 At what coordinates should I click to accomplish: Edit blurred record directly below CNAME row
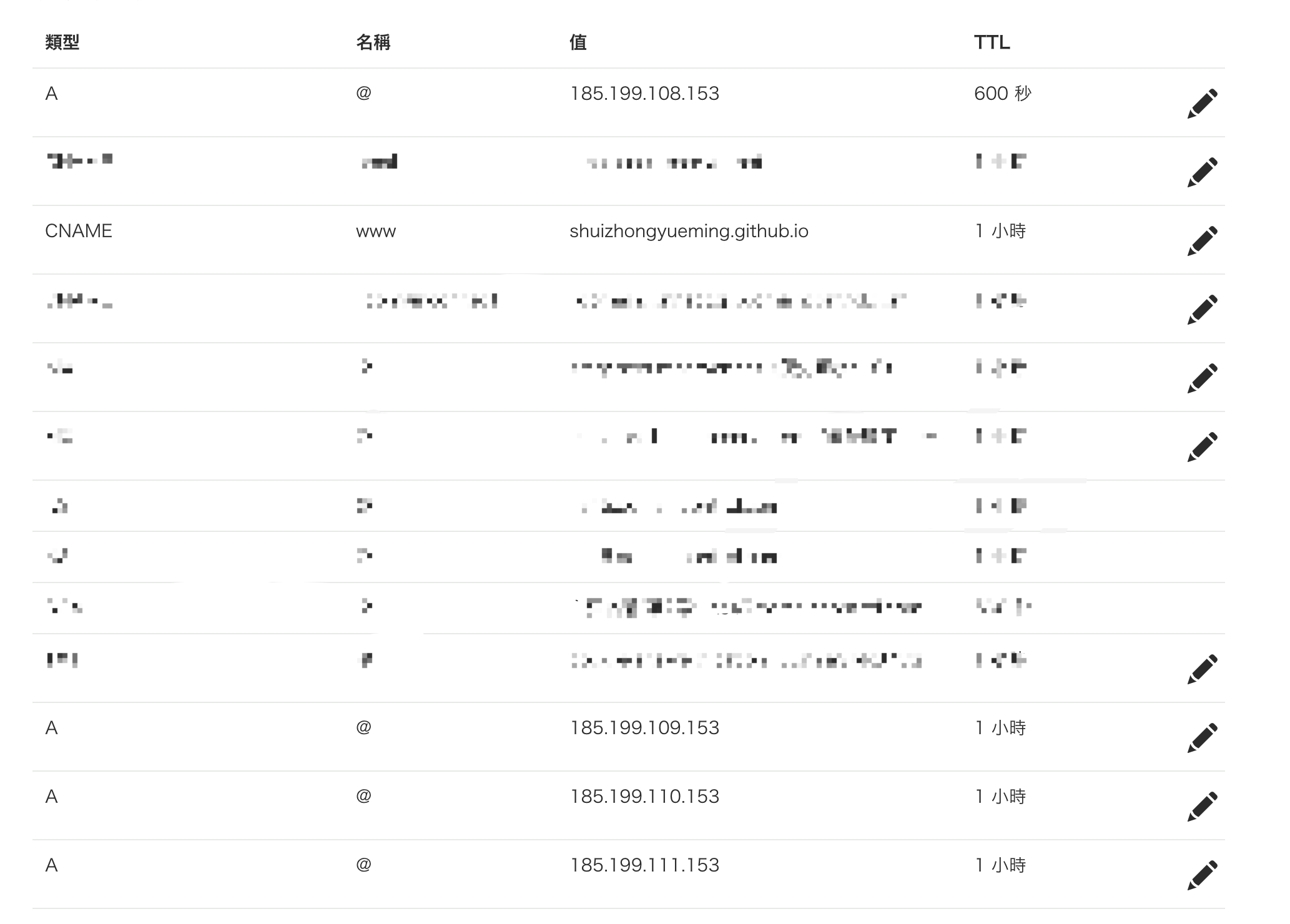tap(1202, 310)
